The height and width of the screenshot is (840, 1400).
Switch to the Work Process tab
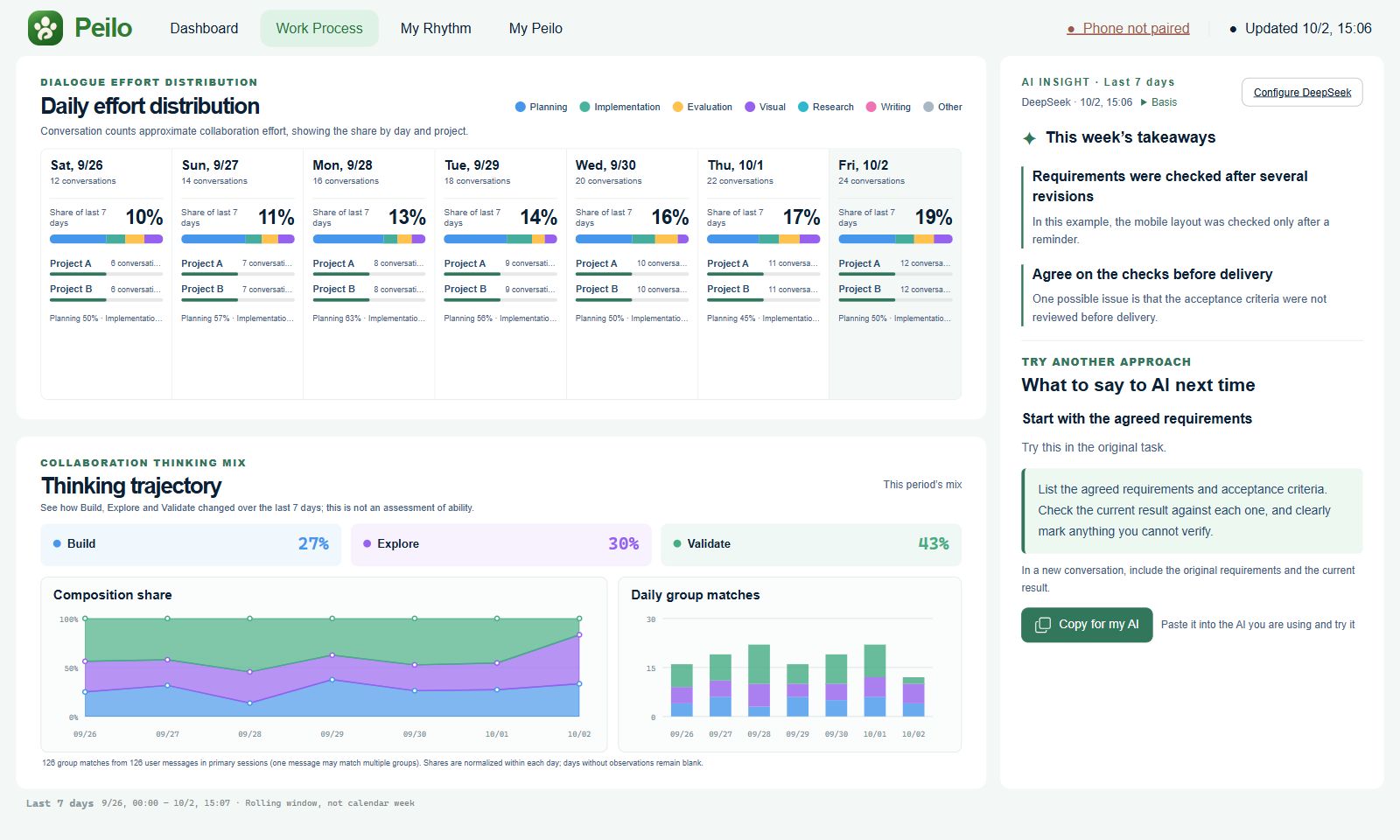(x=319, y=28)
